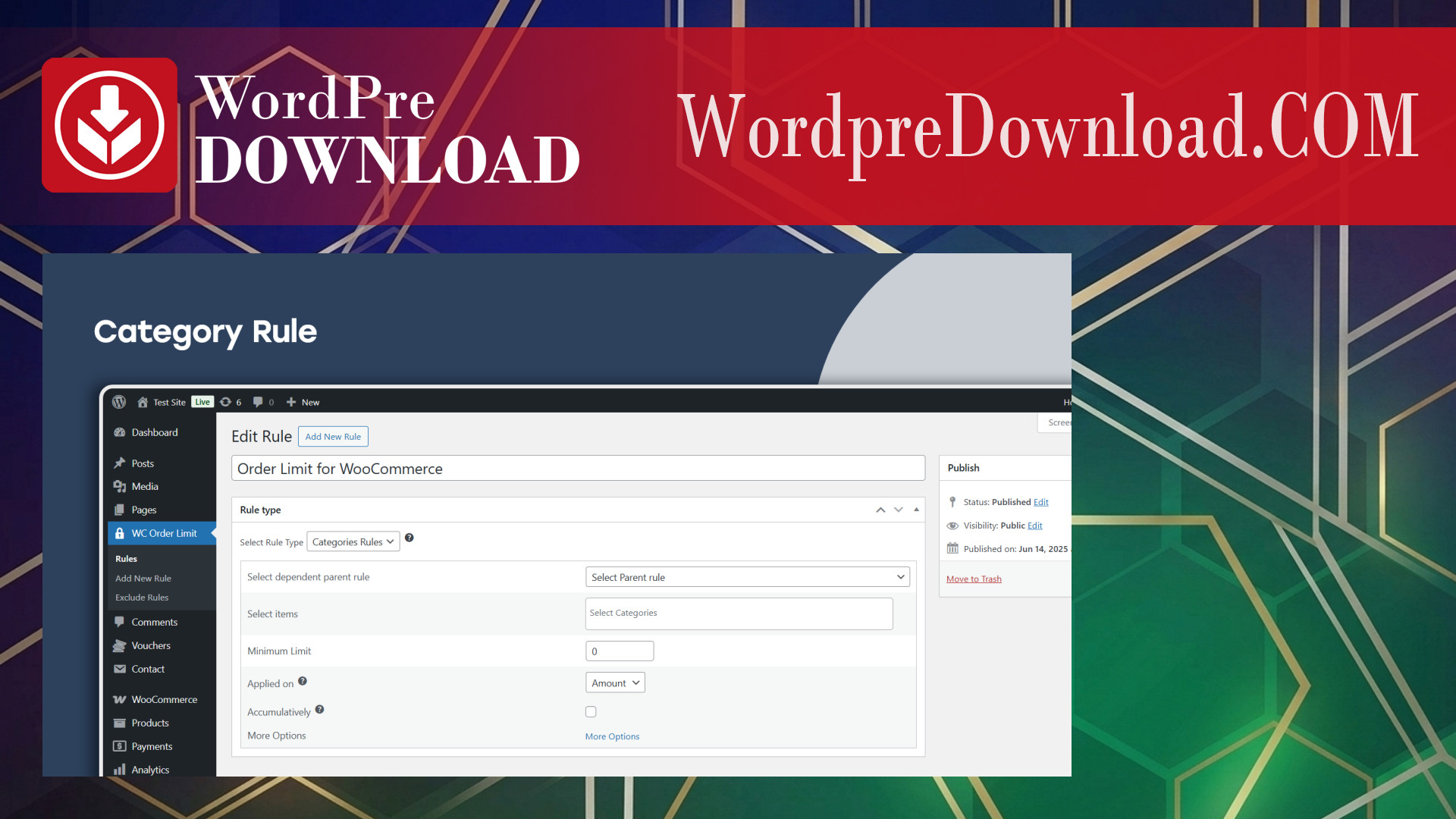Click the Add New Rule button beside Edit Rule
The image size is (1456, 819).
point(333,437)
